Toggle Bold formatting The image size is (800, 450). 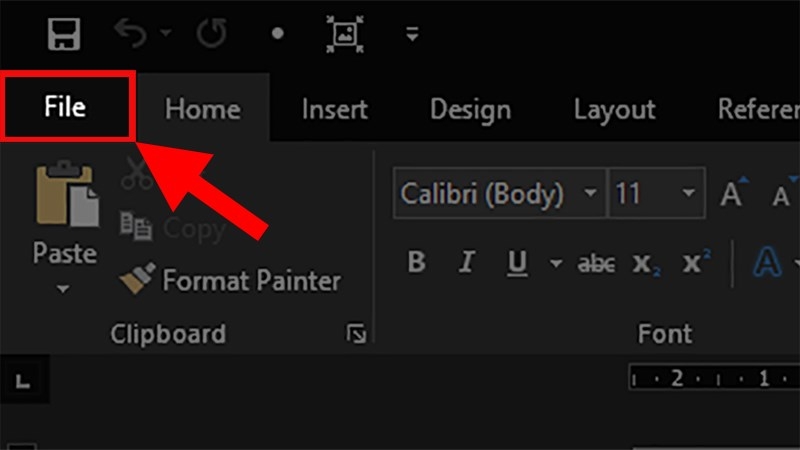pyautogui.click(x=417, y=263)
